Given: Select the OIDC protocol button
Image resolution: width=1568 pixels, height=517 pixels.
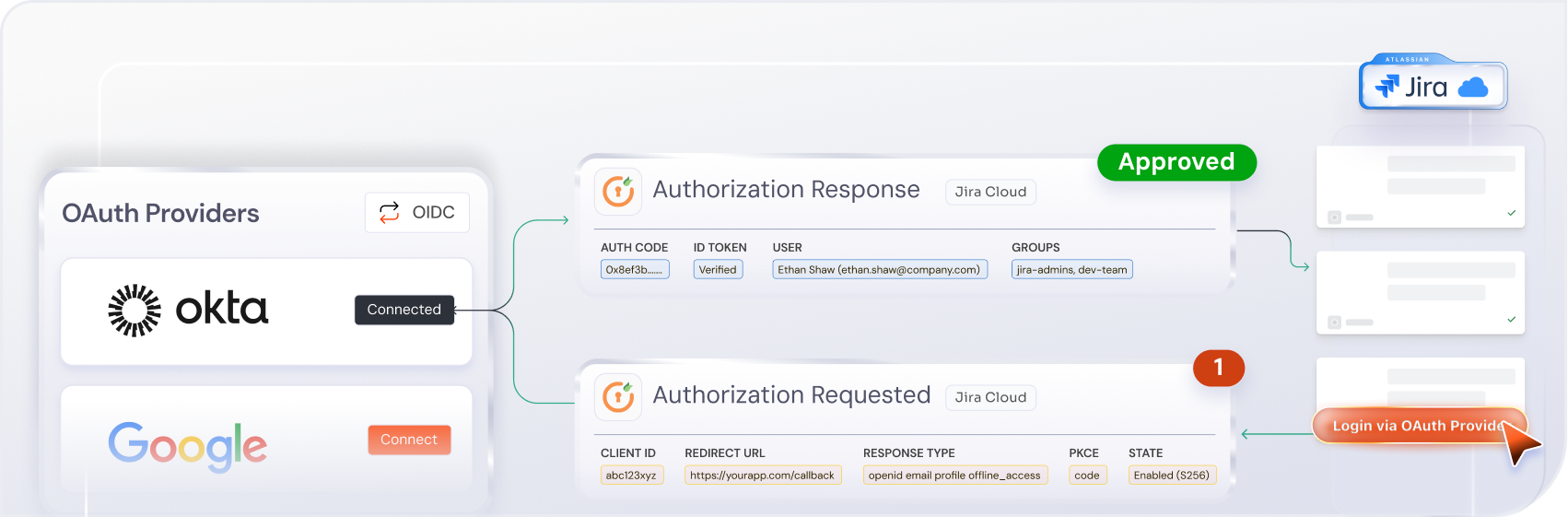Looking at the screenshot, I should (x=417, y=213).
